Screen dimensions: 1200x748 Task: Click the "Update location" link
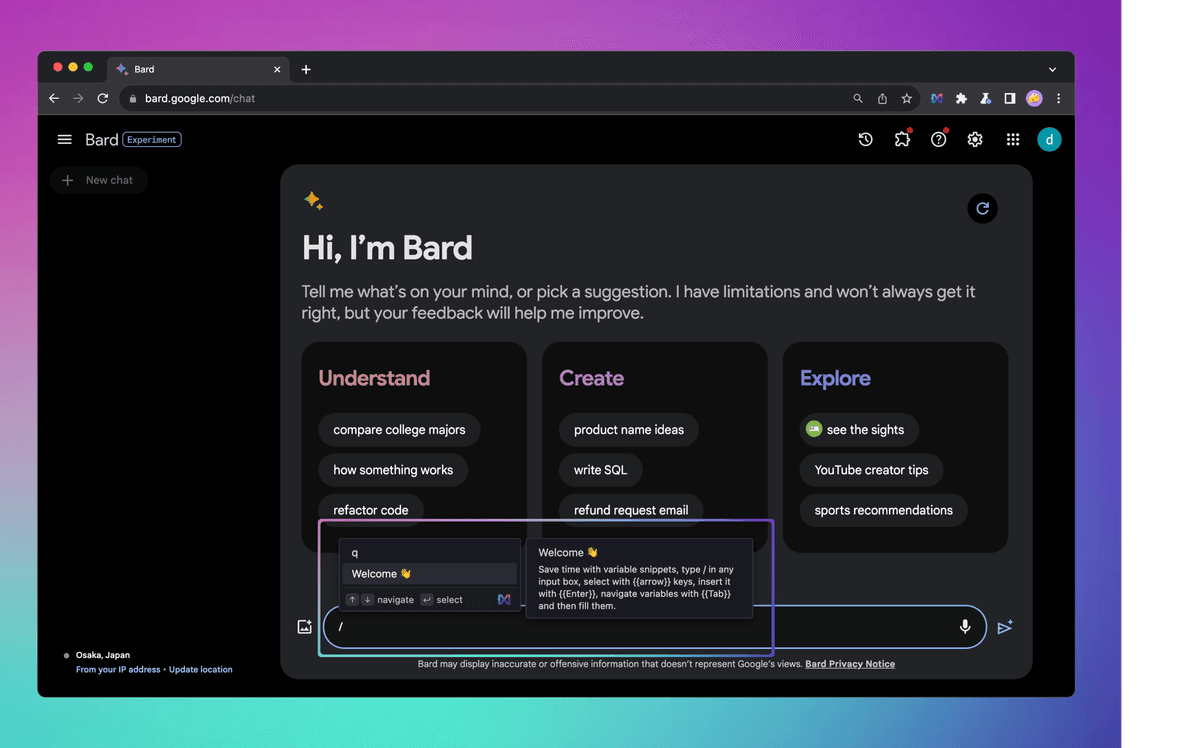201,670
